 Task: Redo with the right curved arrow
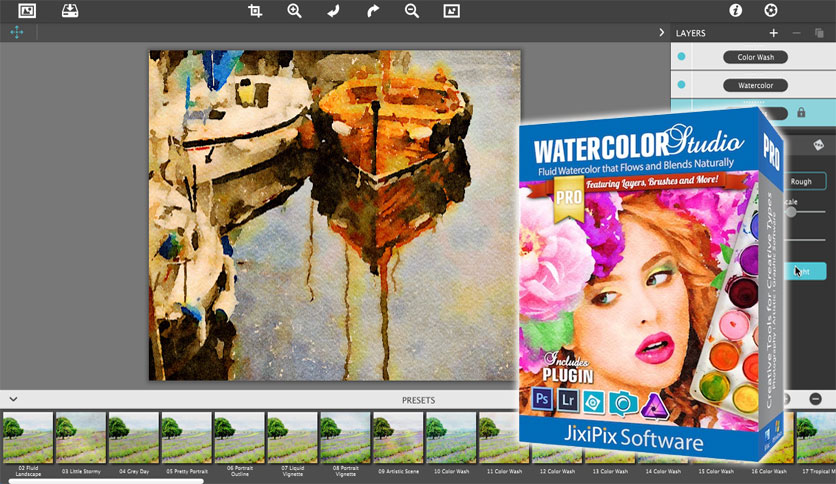[373, 11]
